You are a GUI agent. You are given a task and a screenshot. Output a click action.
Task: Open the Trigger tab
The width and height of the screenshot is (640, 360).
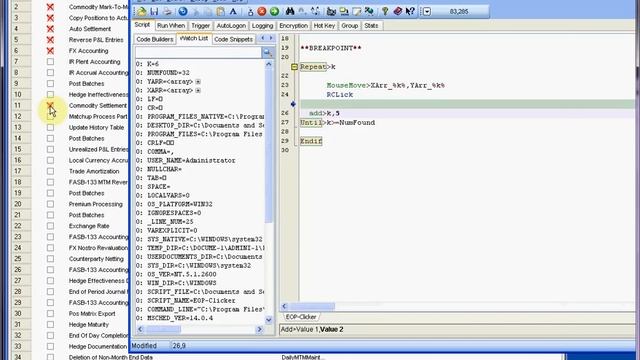click(x=200, y=25)
